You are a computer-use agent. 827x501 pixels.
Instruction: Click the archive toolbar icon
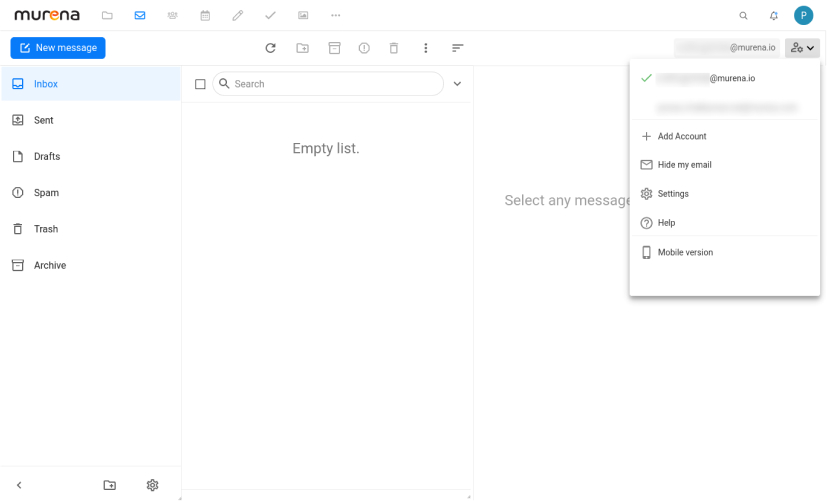click(x=335, y=48)
